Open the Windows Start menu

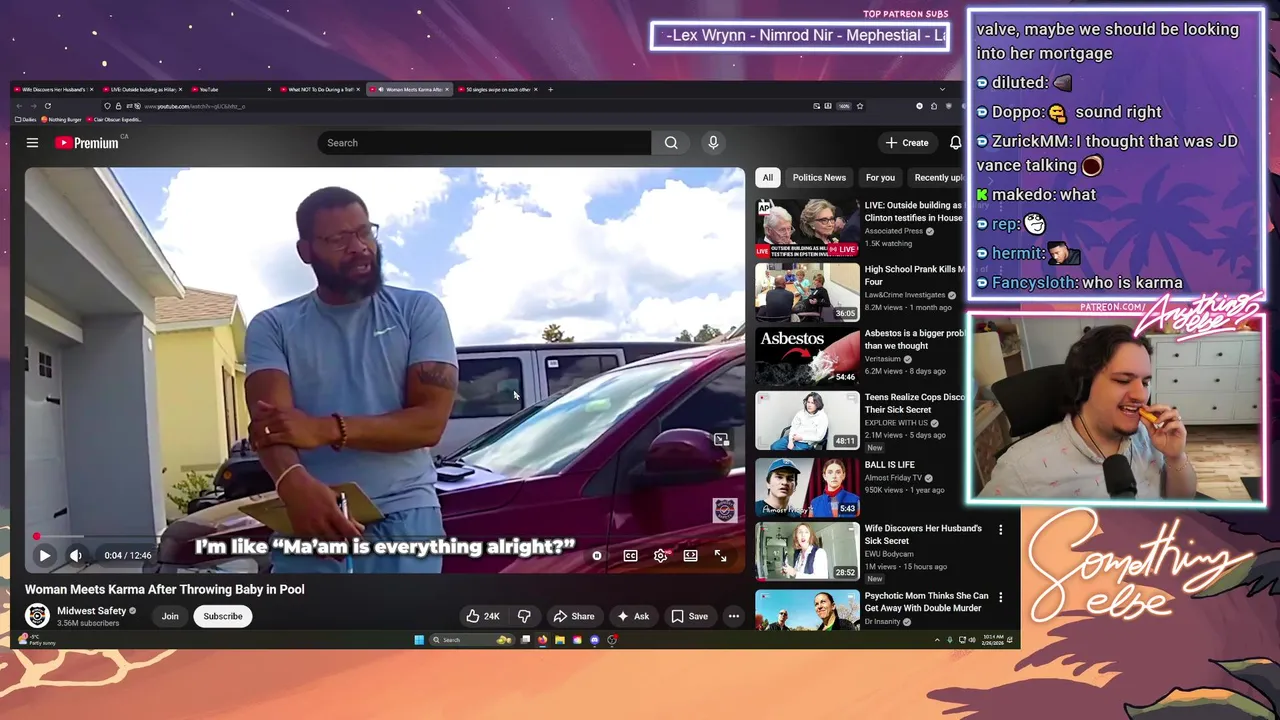click(x=419, y=640)
